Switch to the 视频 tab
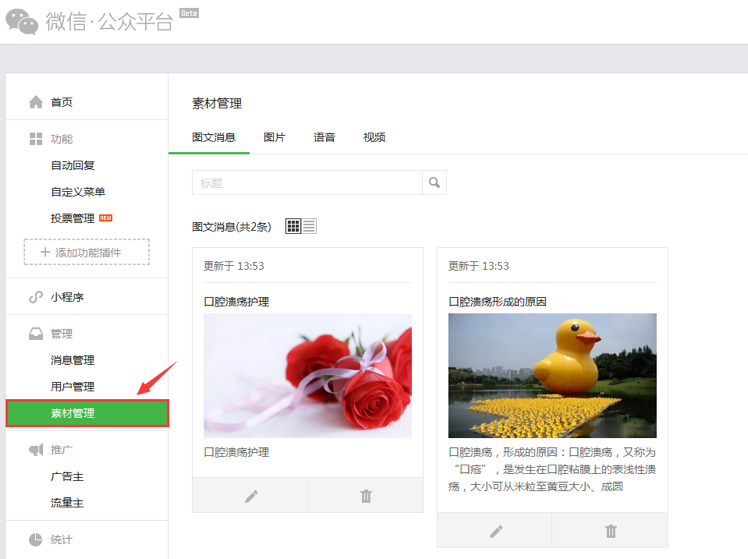The image size is (748, 559). click(374, 137)
